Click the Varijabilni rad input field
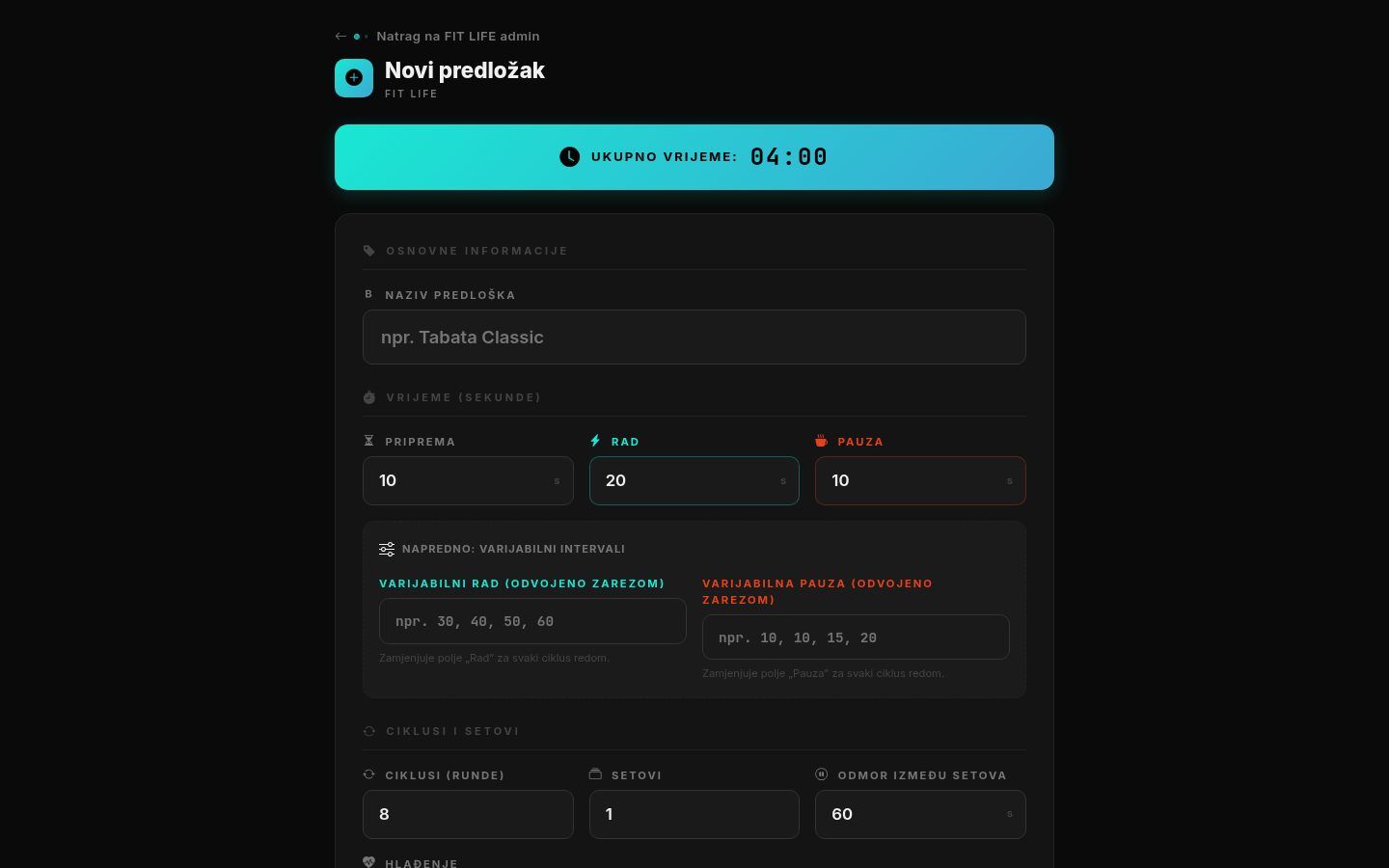 click(532, 621)
